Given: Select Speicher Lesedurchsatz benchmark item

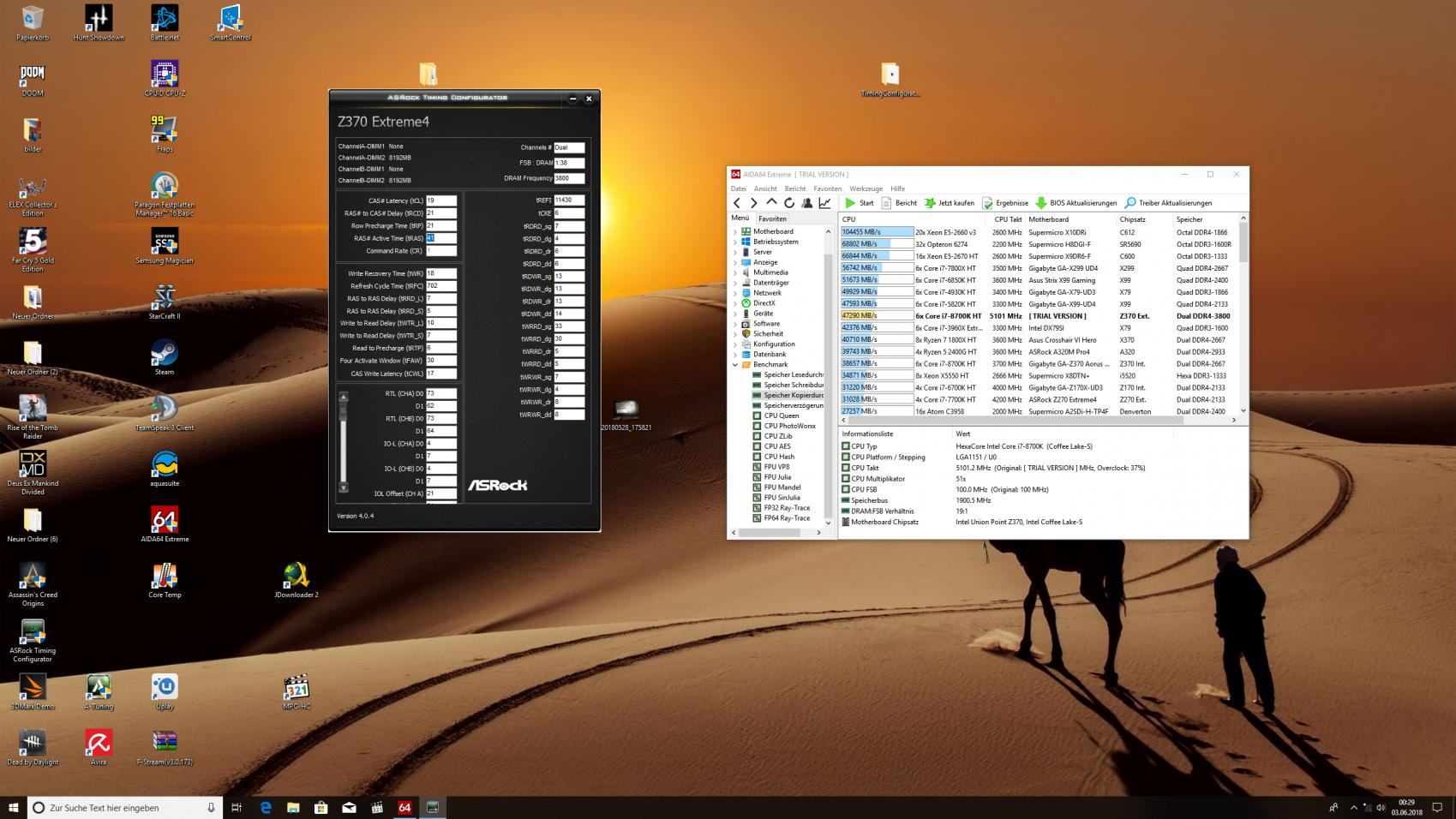Looking at the screenshot, I should (x=788, y=375).
